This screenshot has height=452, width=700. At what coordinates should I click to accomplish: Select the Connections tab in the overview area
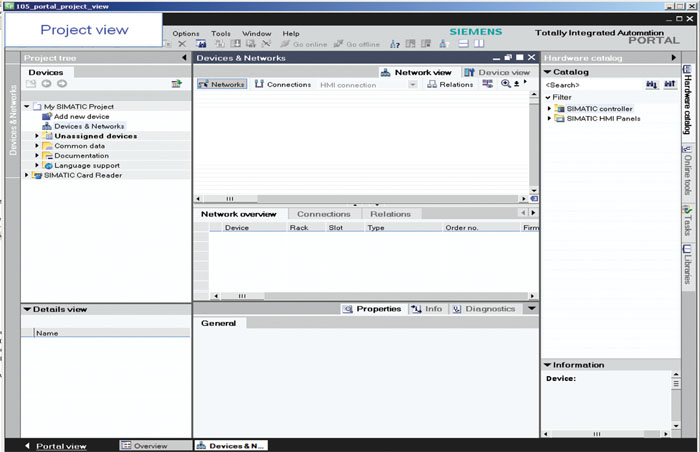(324, 214)
